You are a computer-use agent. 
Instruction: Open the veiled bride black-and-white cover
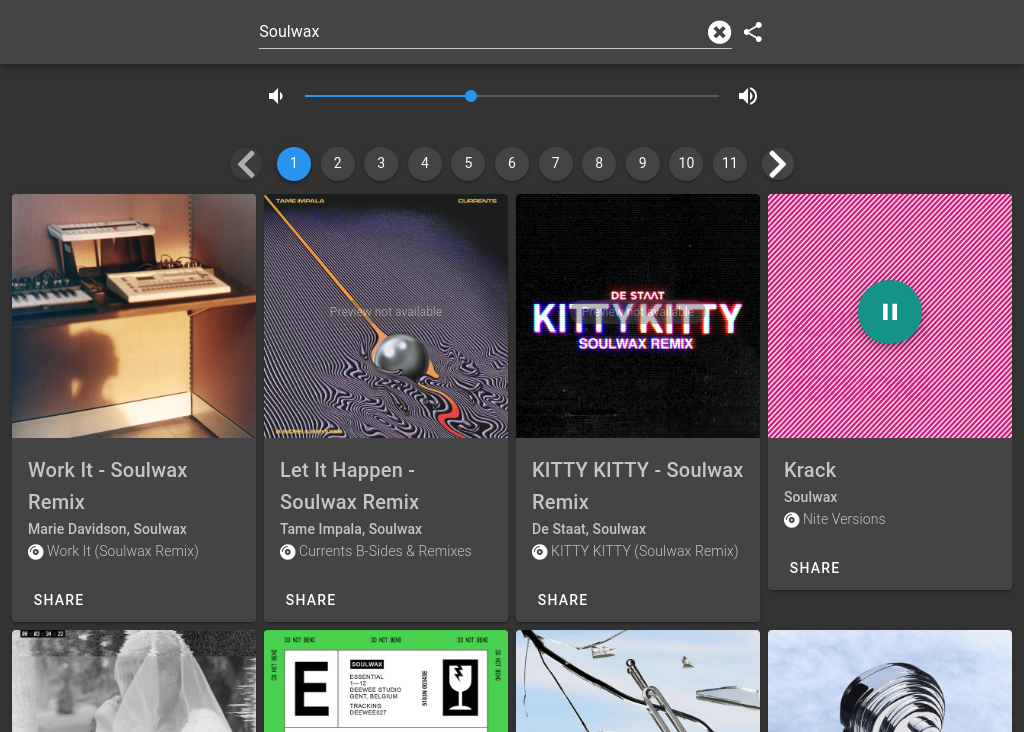[134, 681]
